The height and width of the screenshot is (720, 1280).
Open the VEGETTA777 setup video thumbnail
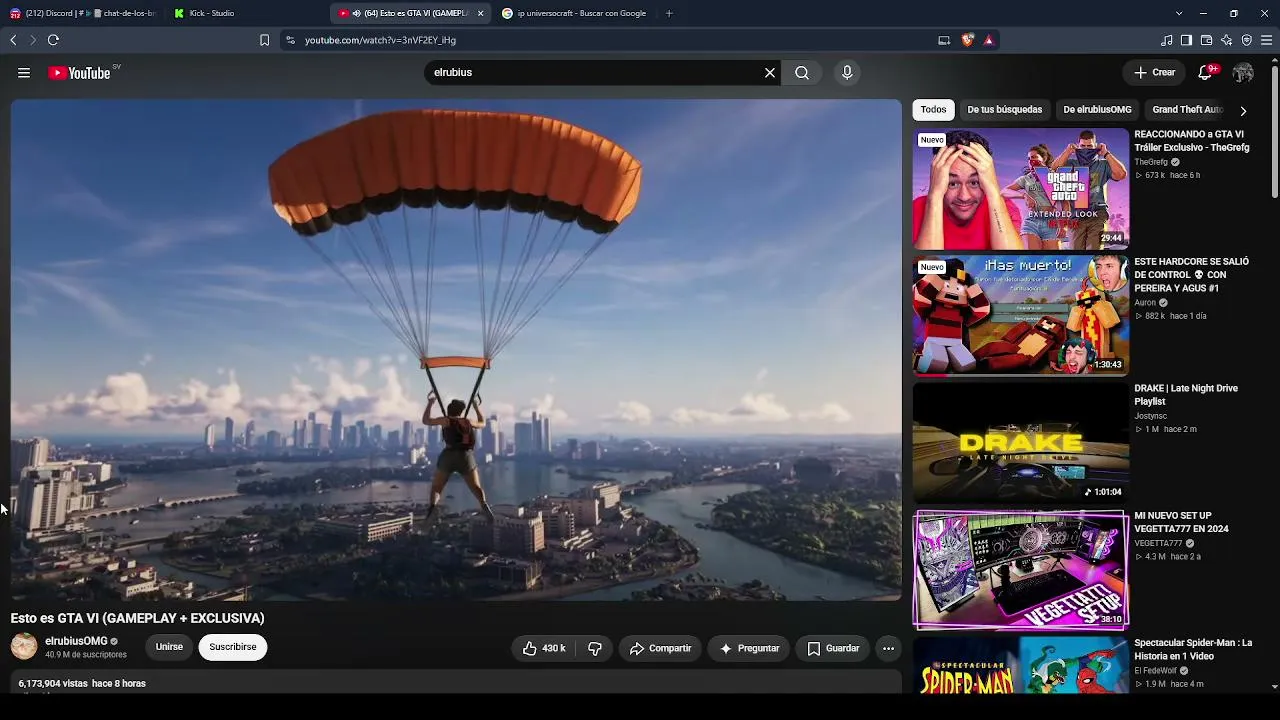(1021, 570)
